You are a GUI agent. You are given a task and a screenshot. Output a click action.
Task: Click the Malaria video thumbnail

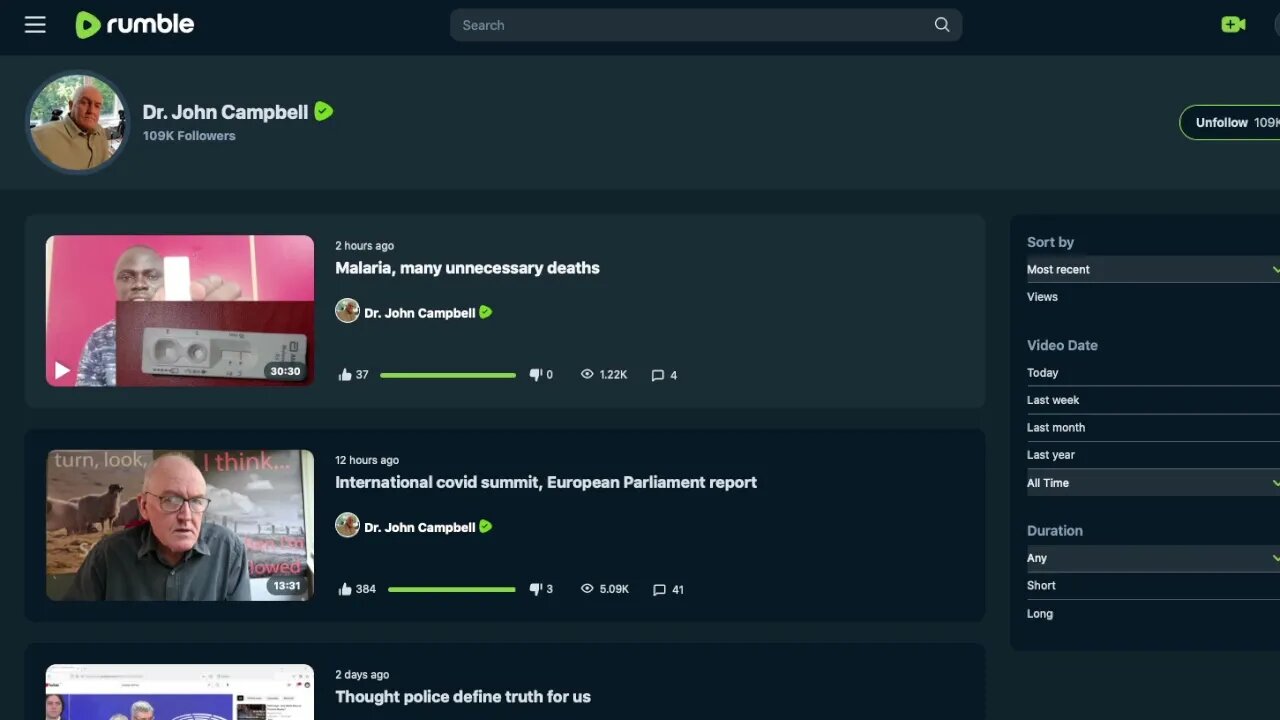pyautogui.click(x=180, y=311)
